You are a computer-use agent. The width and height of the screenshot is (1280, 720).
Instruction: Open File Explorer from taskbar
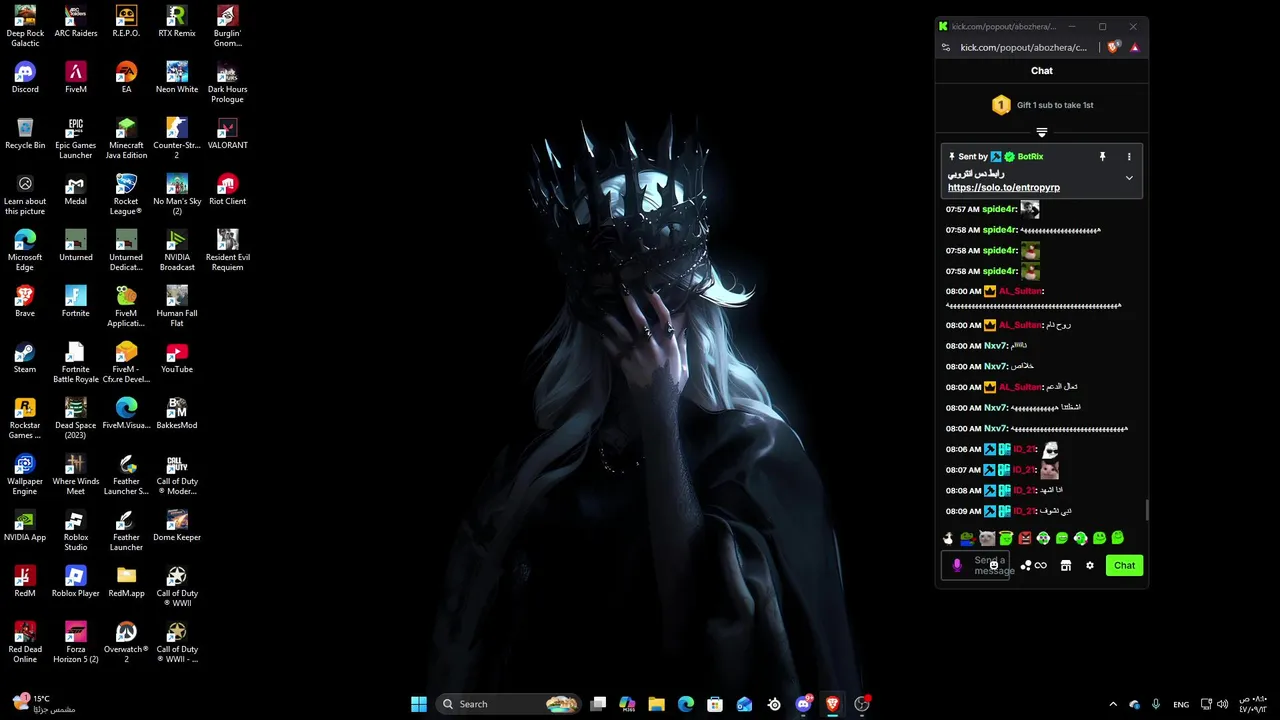point(656,704)
